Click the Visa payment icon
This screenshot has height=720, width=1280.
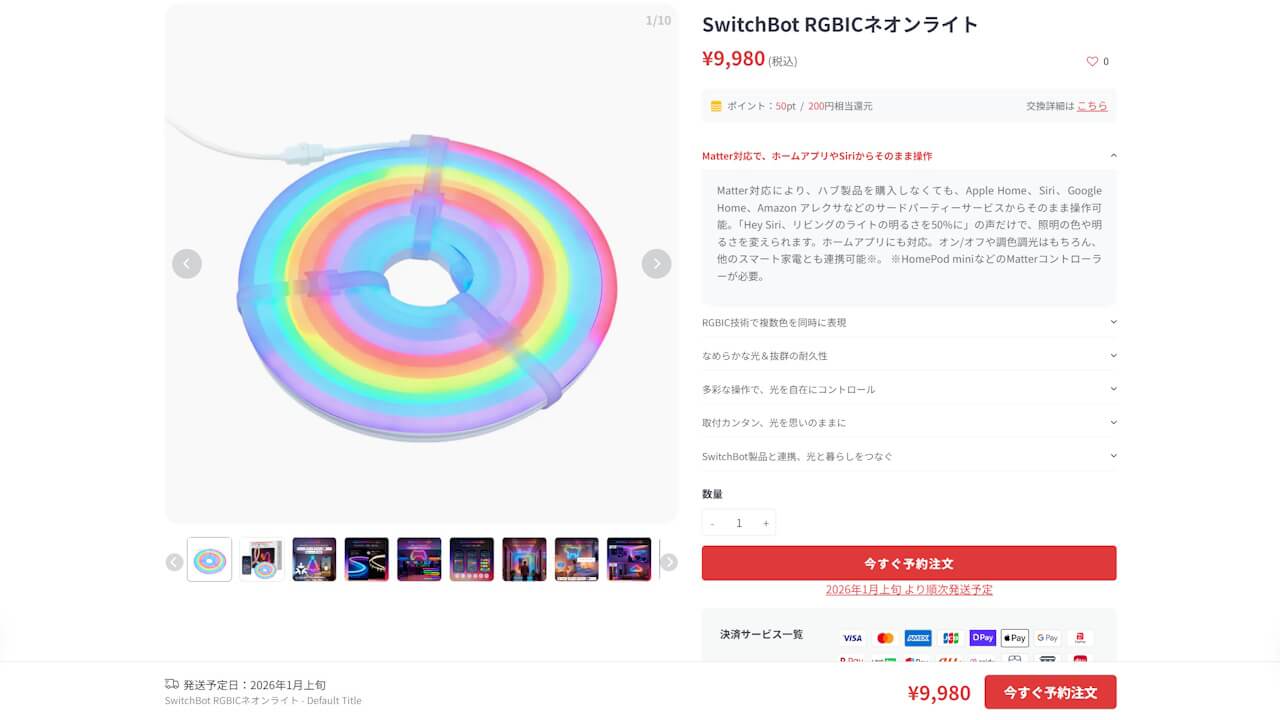pos(852,638)
